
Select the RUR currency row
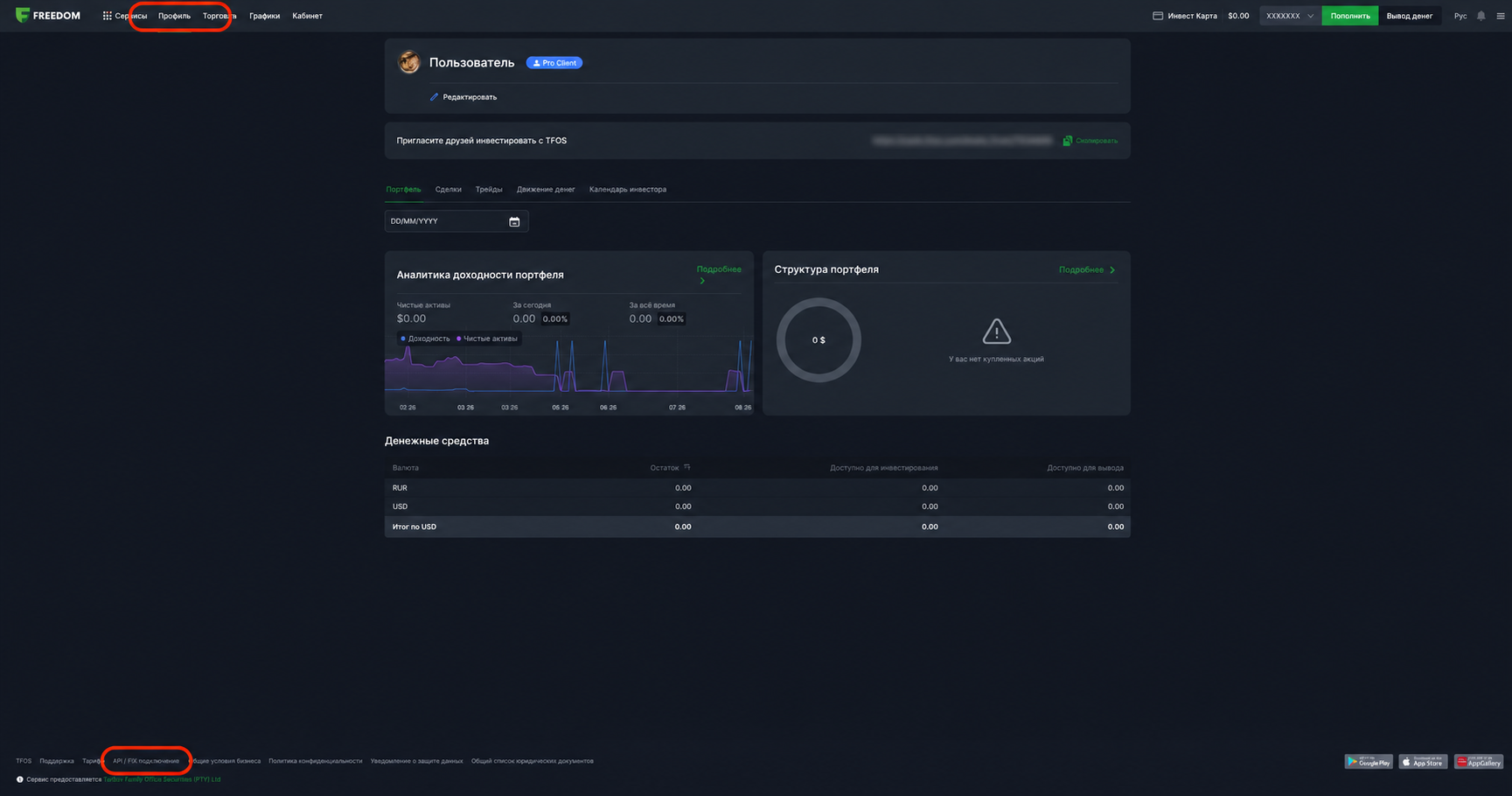(x=757, y=488)
